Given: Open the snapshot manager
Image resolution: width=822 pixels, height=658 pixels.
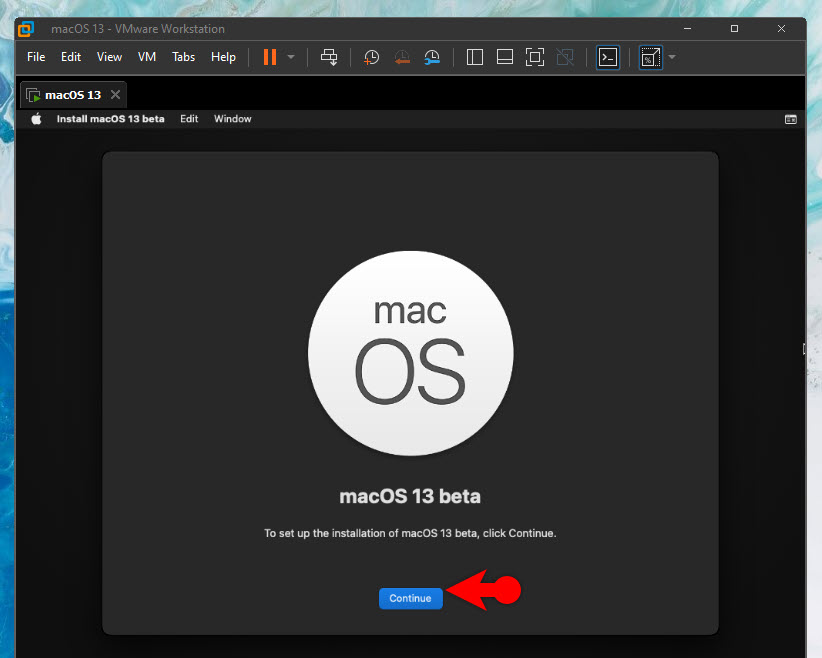Looking at the screenshot, I should [x=432, y=57].
